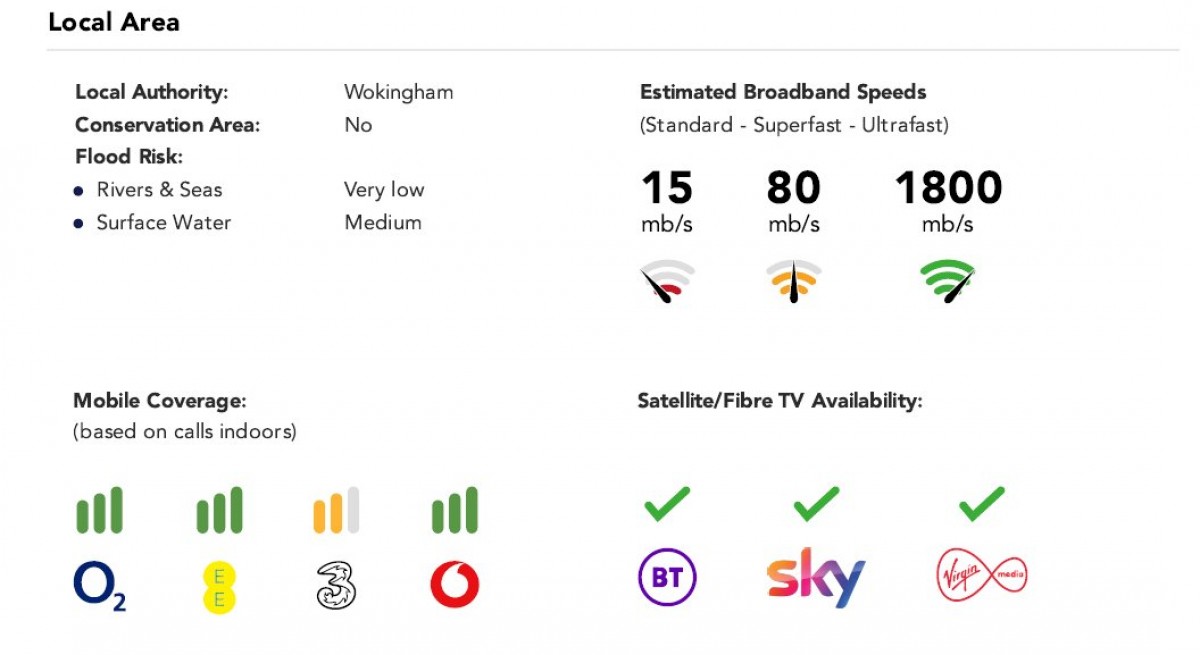Click the red standard broadband speed gauge

point(667,281)
